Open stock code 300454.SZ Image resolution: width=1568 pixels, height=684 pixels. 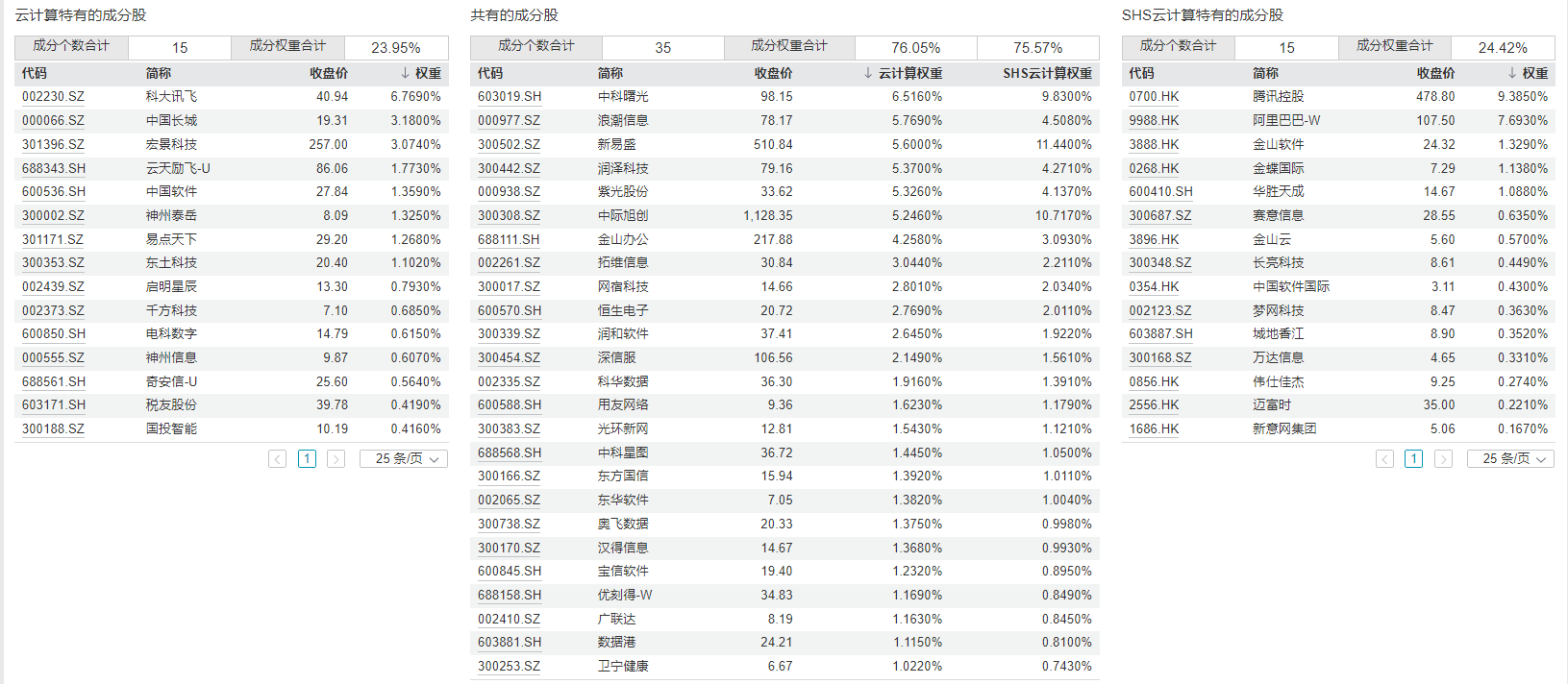click(509, 357)
